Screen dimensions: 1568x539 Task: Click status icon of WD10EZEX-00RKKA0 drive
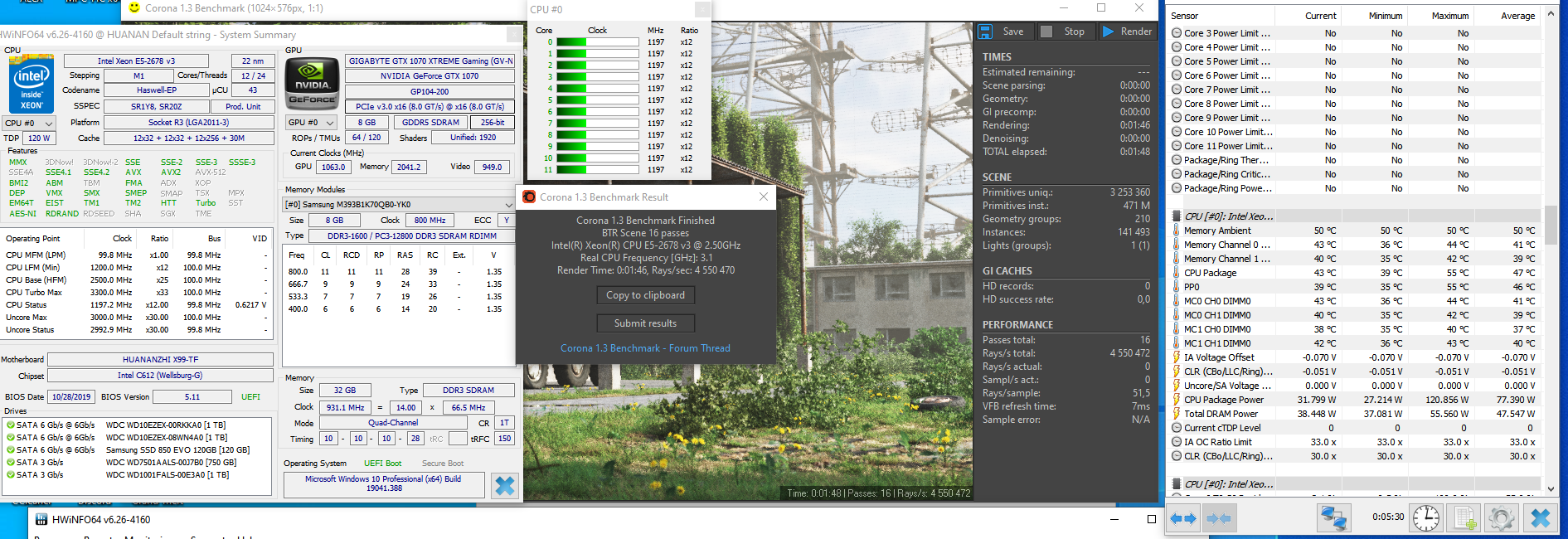point(11,425)
